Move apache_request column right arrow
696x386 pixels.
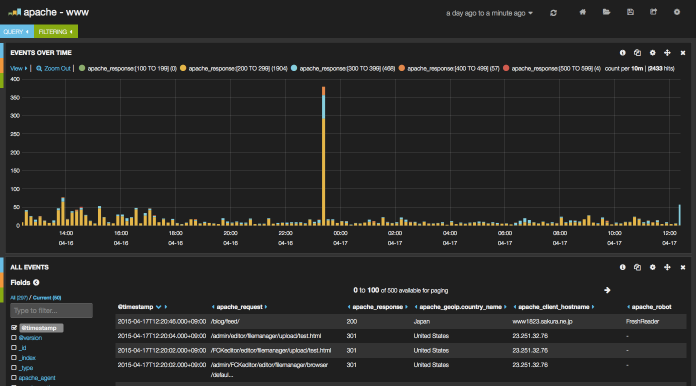266,307
